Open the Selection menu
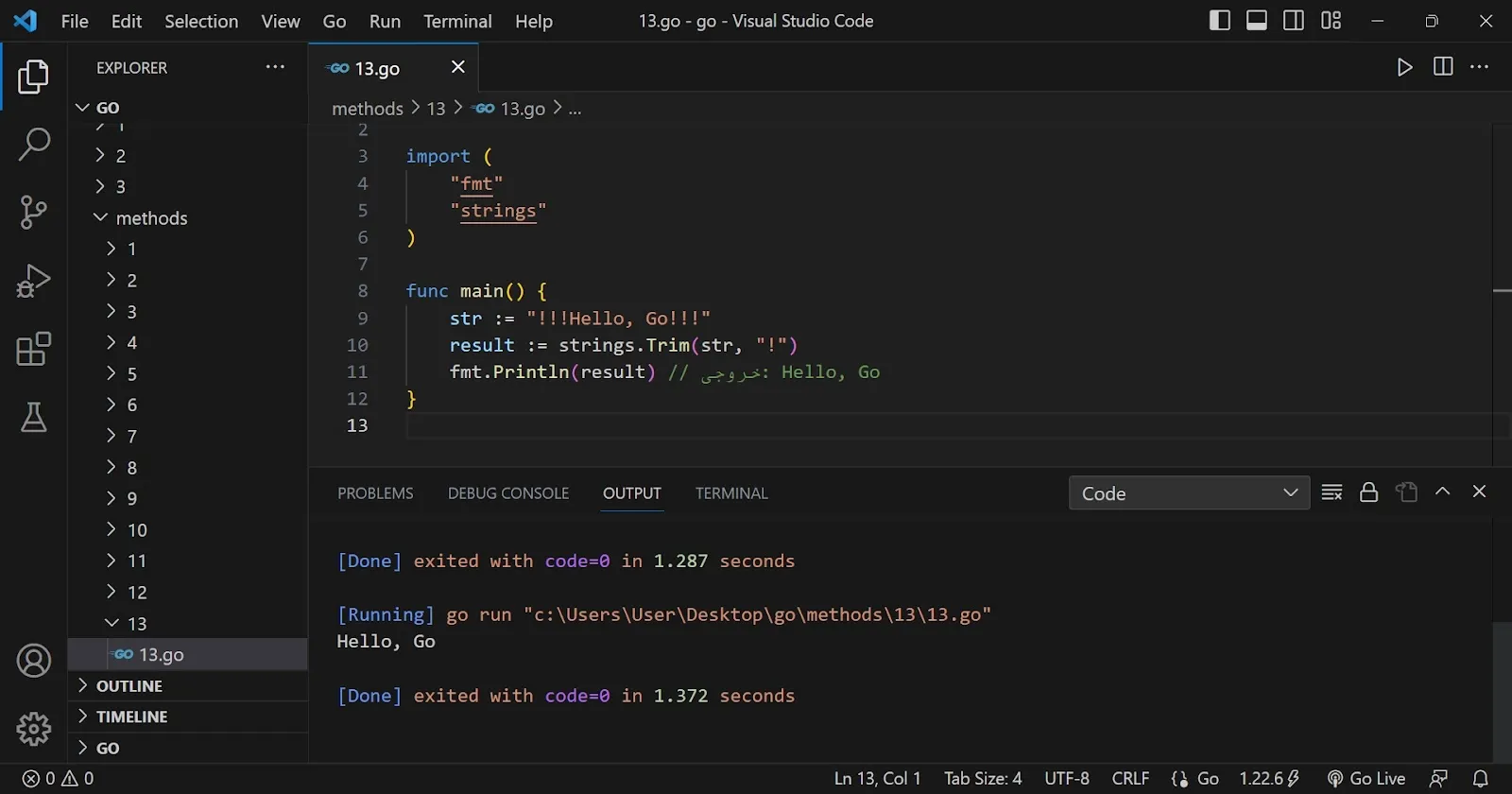The image size is (1512, 794). [201, 21]
